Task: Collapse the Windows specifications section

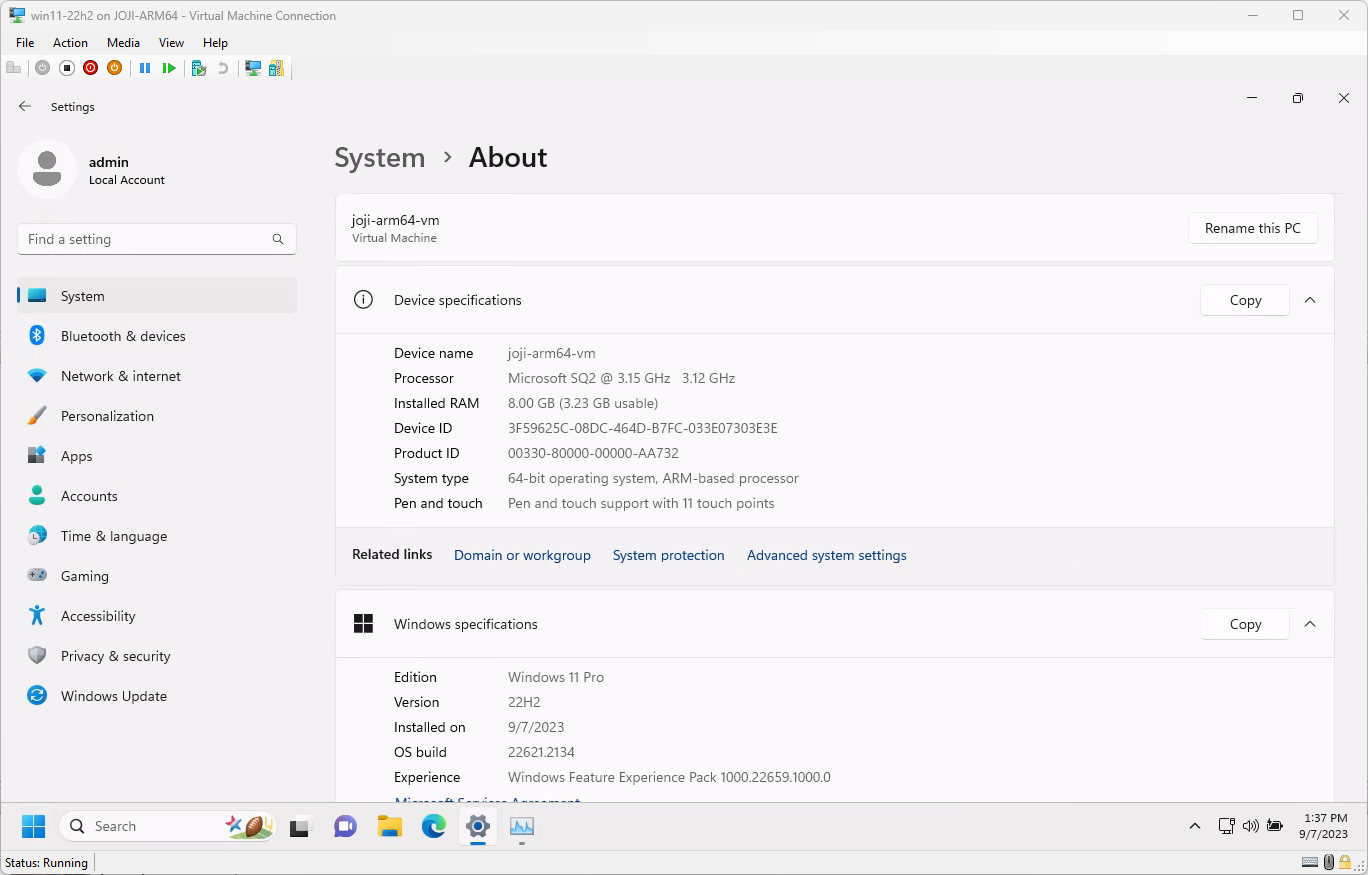Action: 1310,624
